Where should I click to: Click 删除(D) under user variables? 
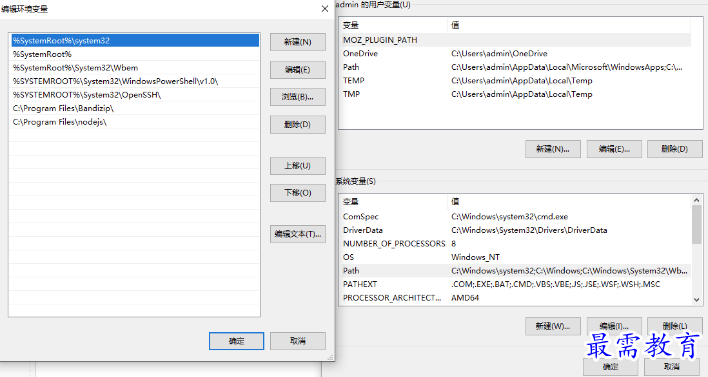coord(675,149)
